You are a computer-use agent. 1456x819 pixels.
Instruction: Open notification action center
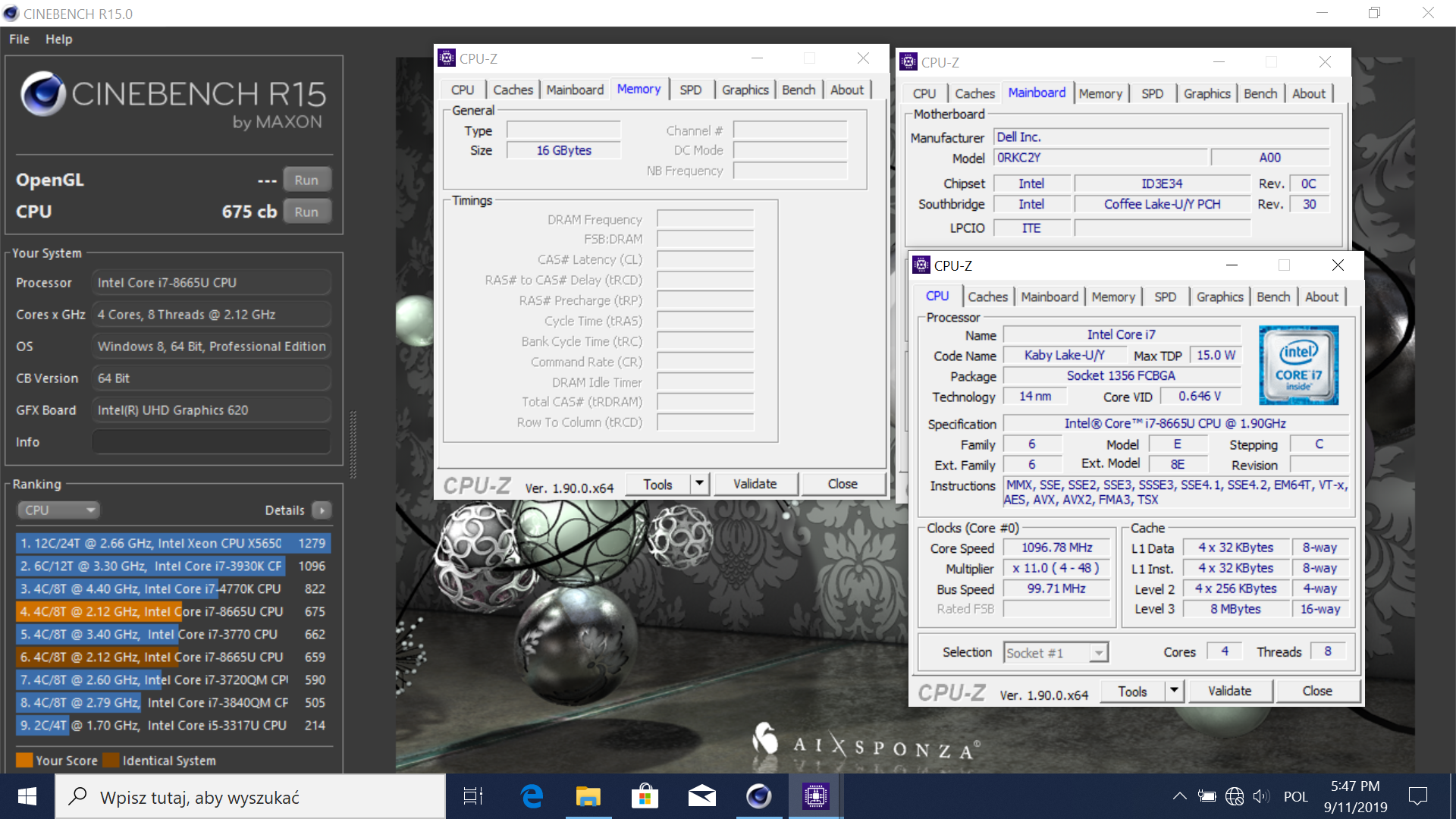1417,796
